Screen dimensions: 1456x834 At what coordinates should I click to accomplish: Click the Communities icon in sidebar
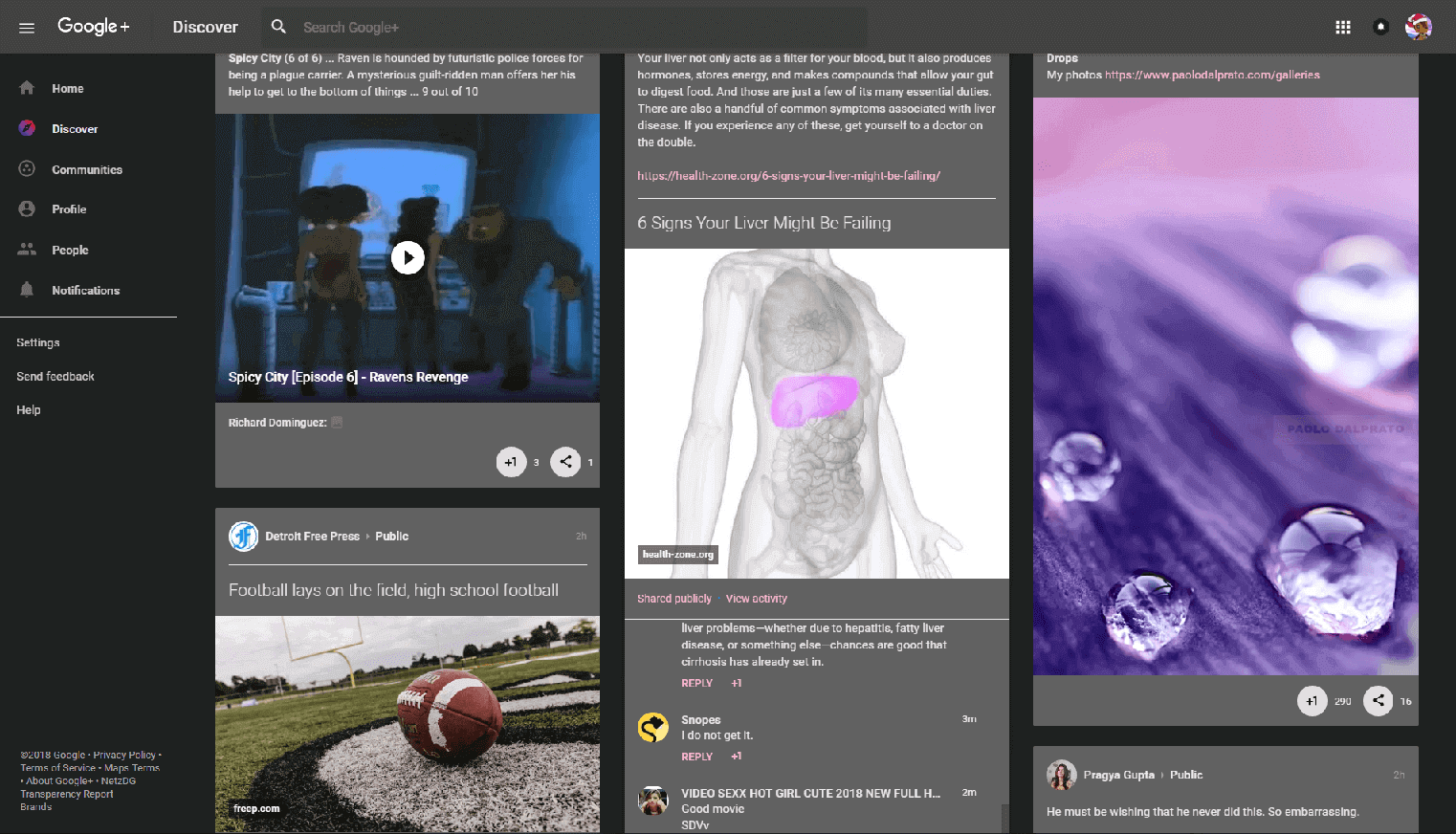27,169
